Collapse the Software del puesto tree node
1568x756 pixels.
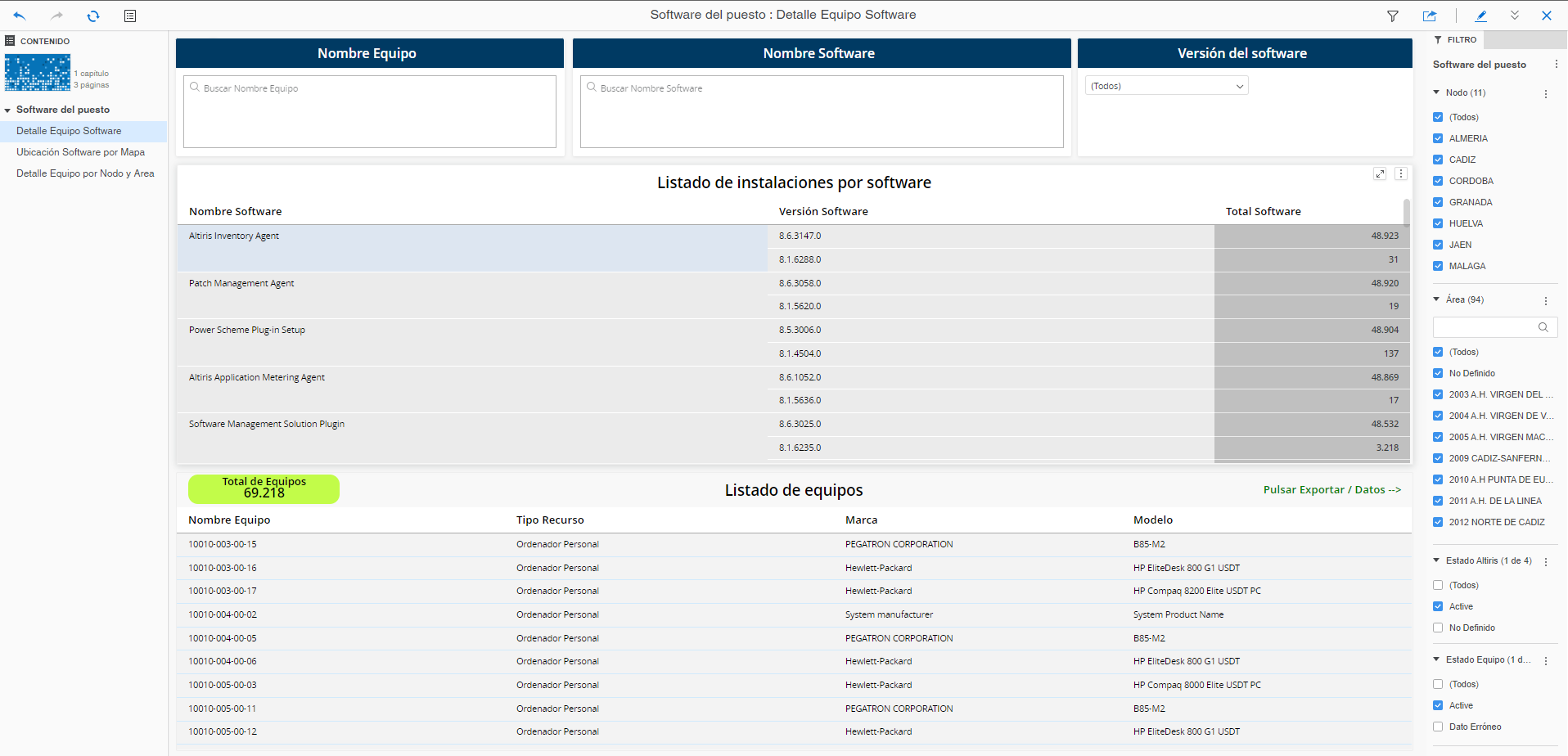click(7, 110)
